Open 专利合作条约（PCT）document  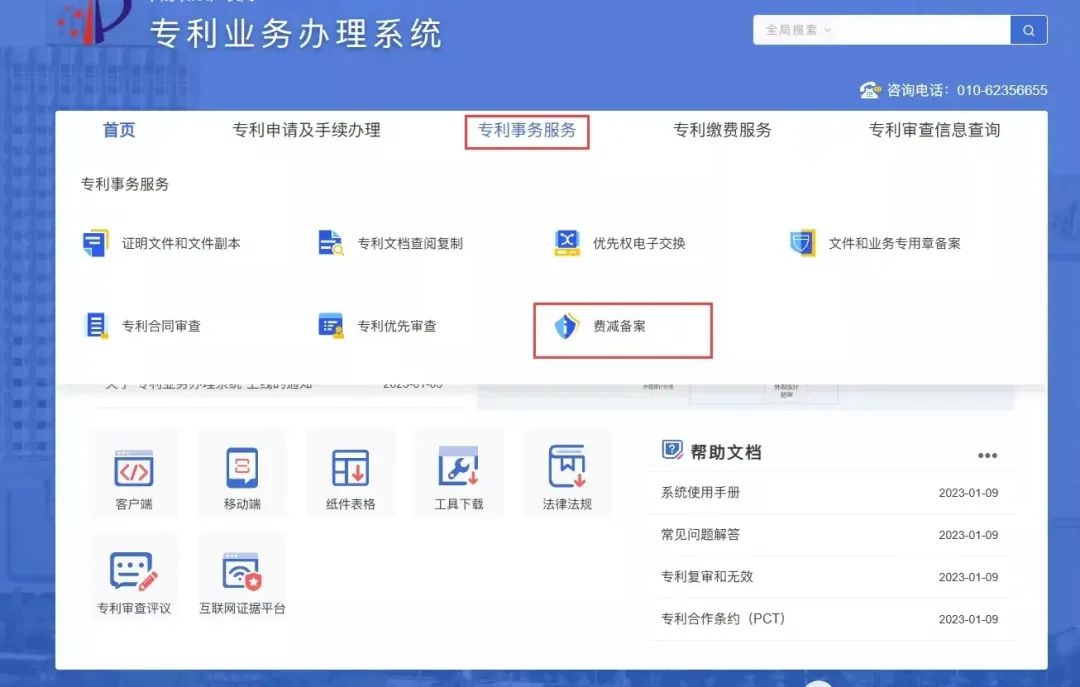tap(722, 619)
